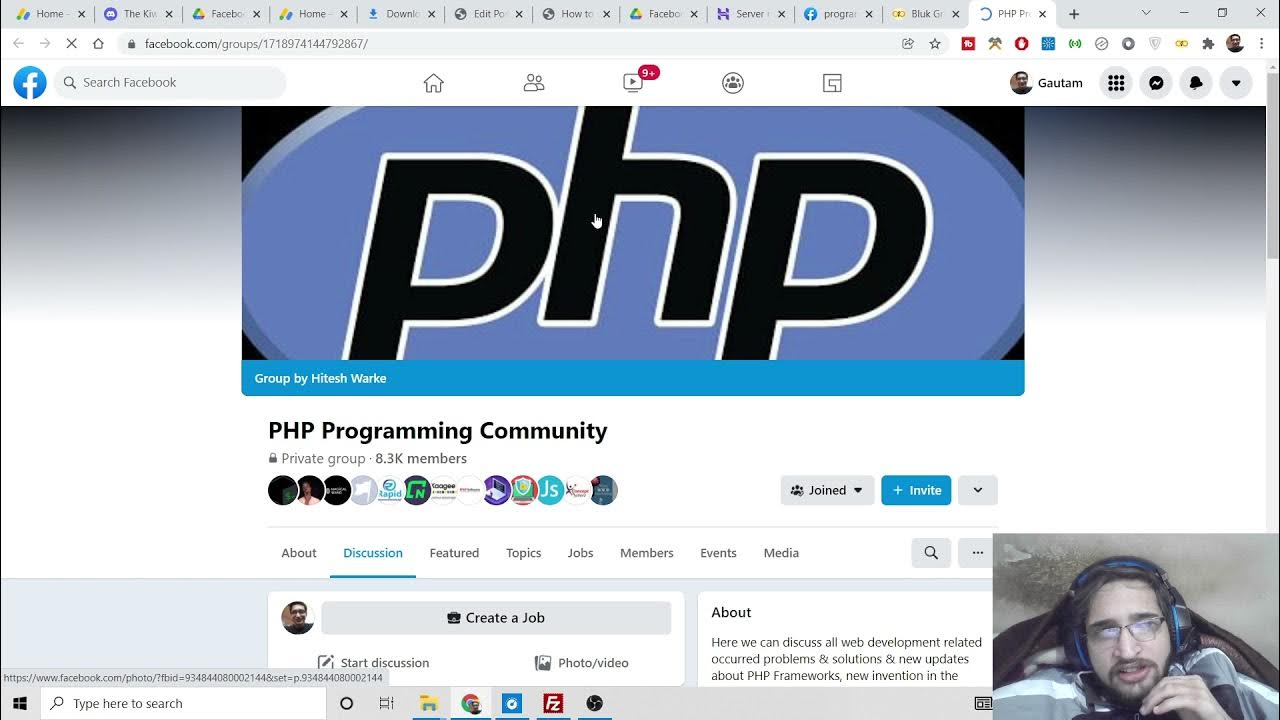Click the blue Invite button
This screenshot has height=720, width=1280.
[x=916, y=490]
